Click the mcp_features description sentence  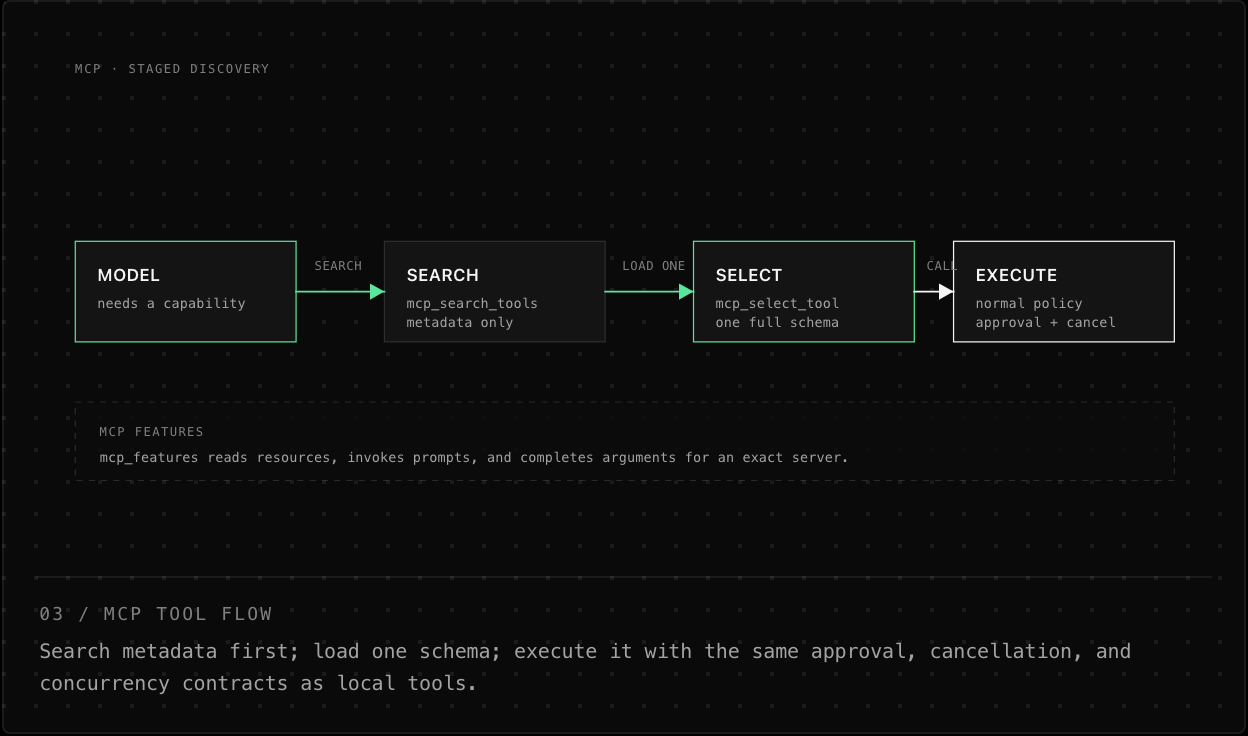coord(473,457)
